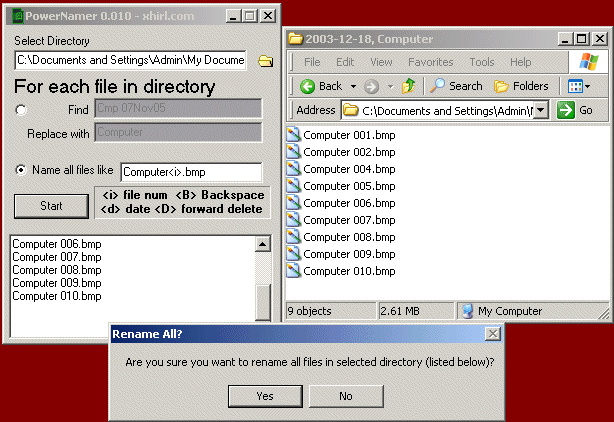Expand the Address bar dropdown
Image resolution: width=614 pixels, height=422 pixels.
point(541,110)
